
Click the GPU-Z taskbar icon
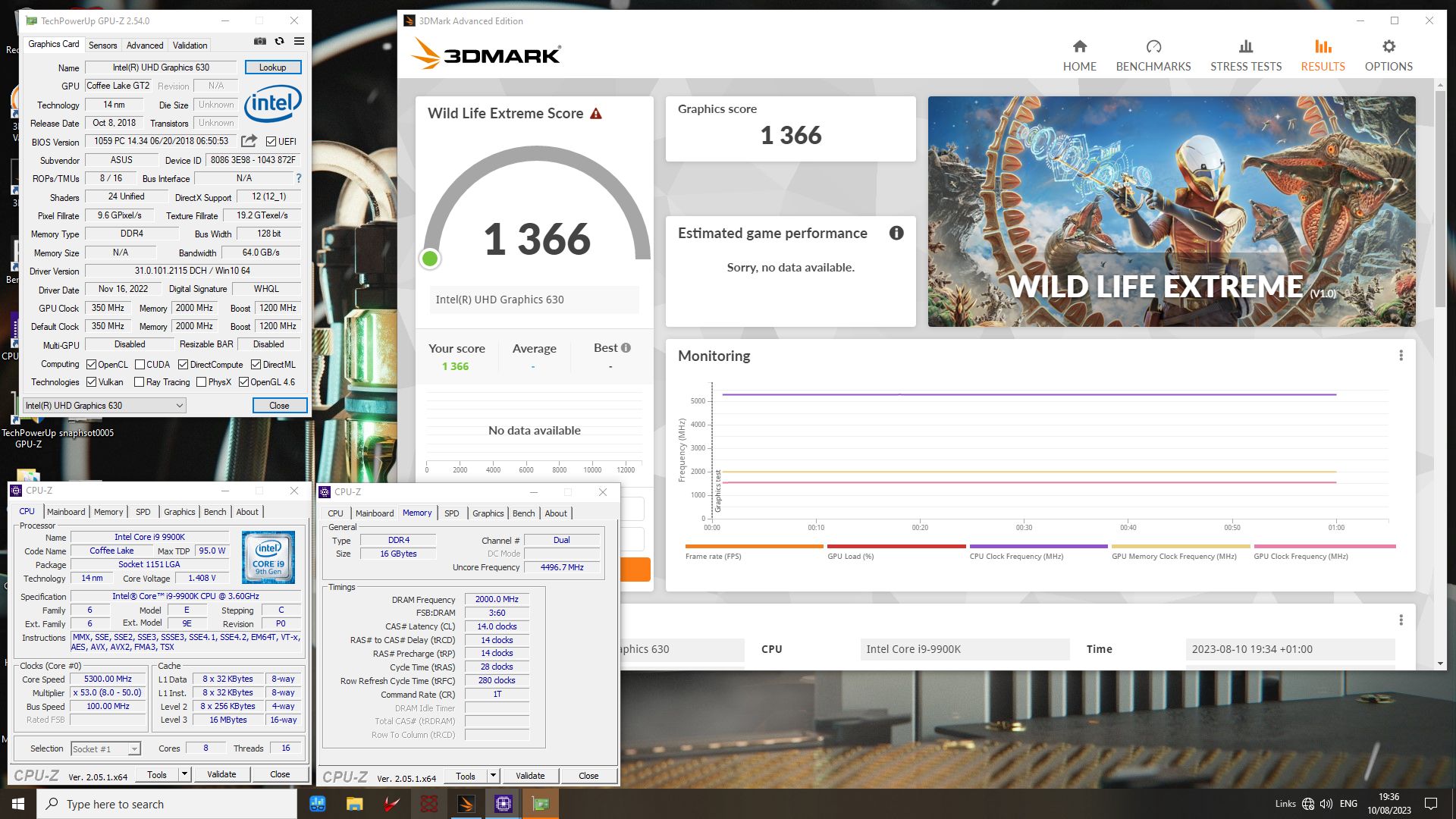tap(541, 804)
